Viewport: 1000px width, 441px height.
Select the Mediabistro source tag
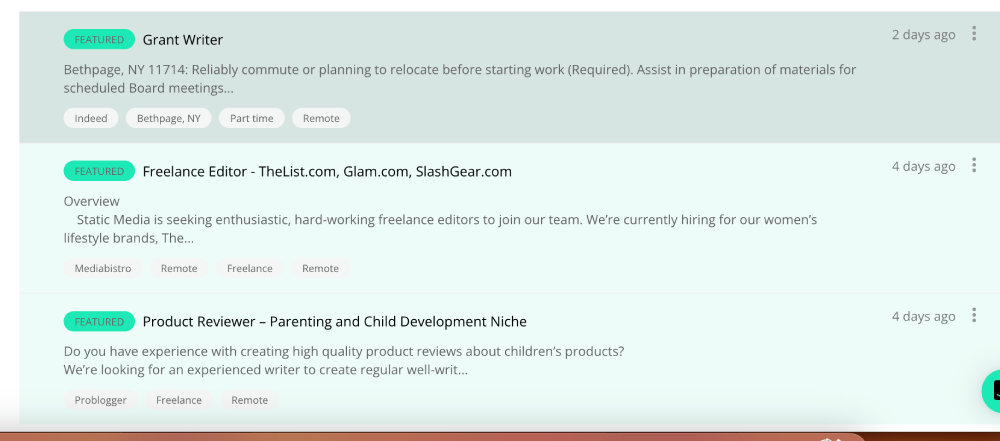click(x=103, y=268)
